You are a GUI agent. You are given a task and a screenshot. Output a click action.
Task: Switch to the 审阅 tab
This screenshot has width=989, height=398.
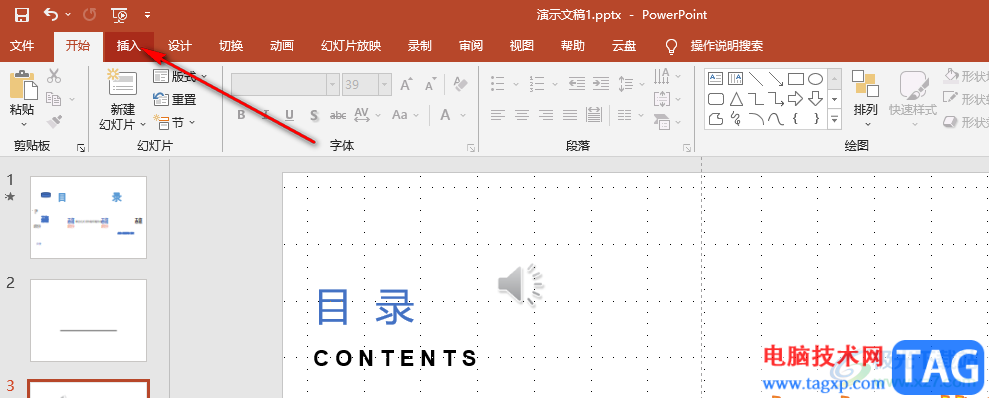(x=471, y=45)
